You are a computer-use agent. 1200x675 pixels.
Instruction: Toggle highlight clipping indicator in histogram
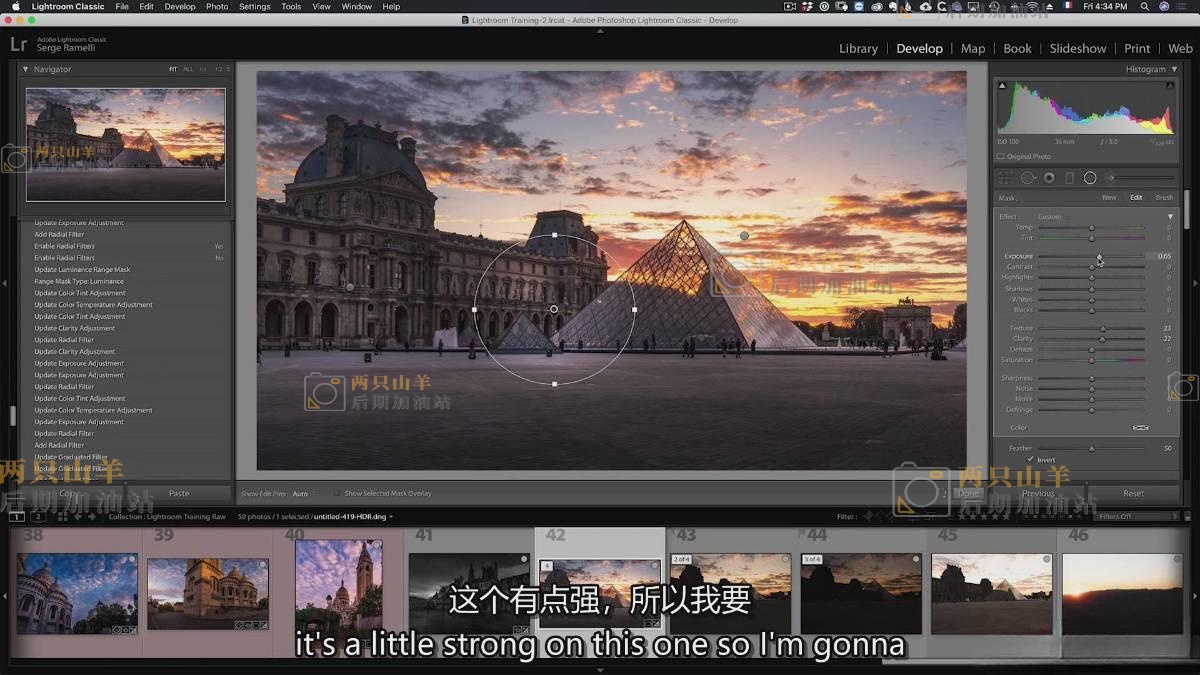[1171, 86]
